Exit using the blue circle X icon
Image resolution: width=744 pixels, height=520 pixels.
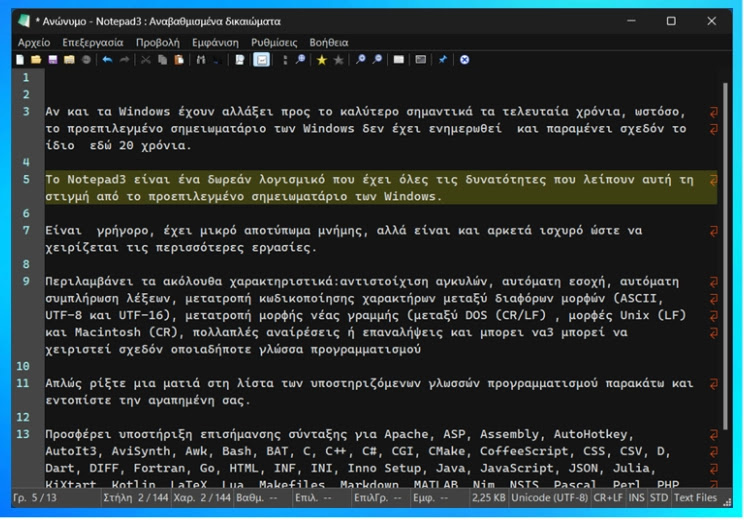pyautogui.click(x=465, y=60)
